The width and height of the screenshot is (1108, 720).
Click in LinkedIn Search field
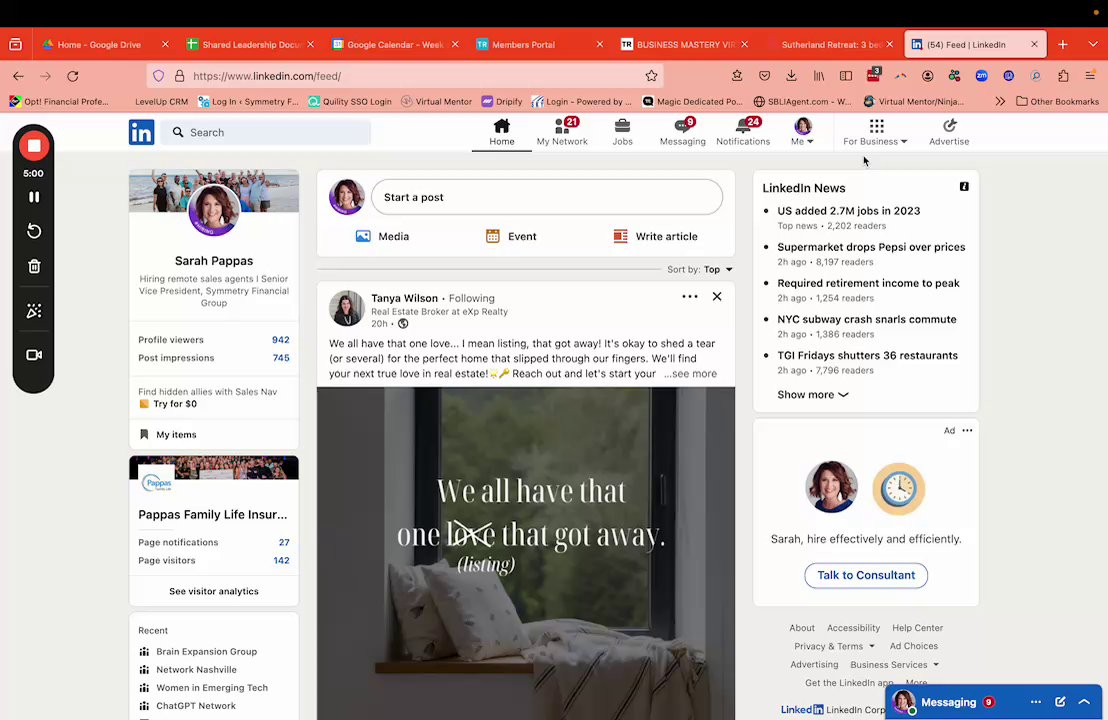[x=266, y=132]
